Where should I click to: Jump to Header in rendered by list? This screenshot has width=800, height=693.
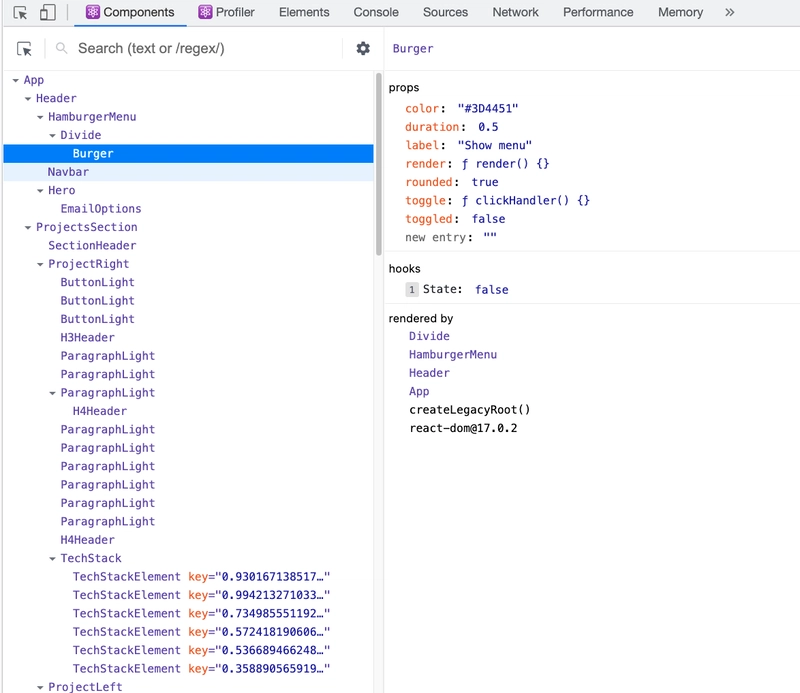pyautogui.click(x=429, y=373)
